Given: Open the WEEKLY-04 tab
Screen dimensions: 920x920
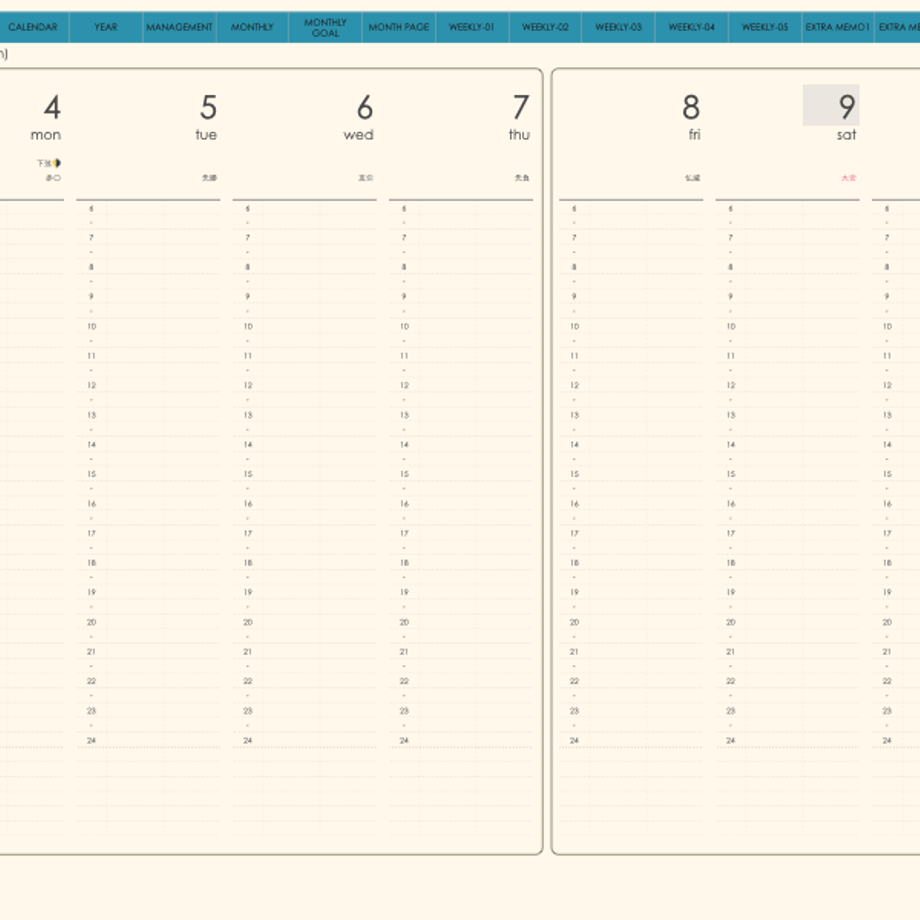Looking at the screenshot, I should (x=692, y=27).
